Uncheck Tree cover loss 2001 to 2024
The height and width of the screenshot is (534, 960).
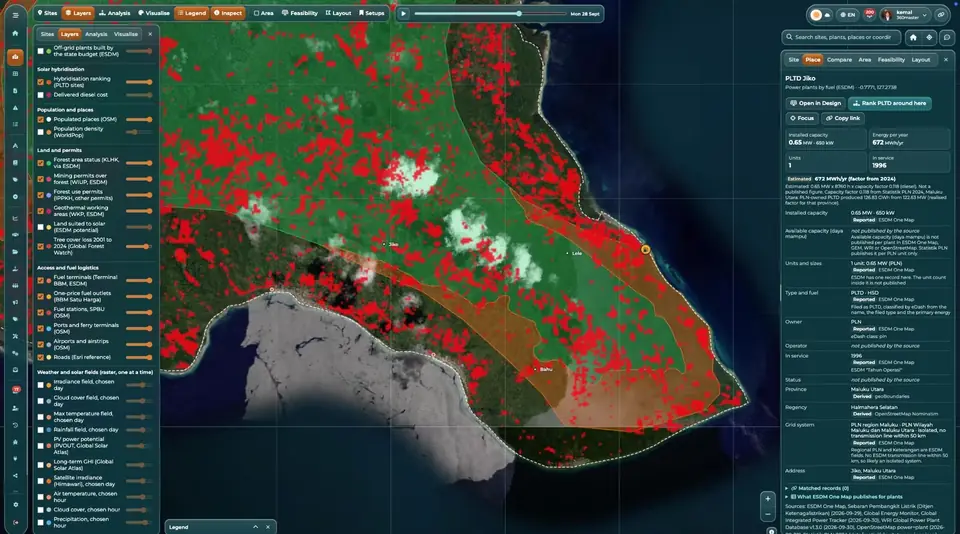click(41, 246)
